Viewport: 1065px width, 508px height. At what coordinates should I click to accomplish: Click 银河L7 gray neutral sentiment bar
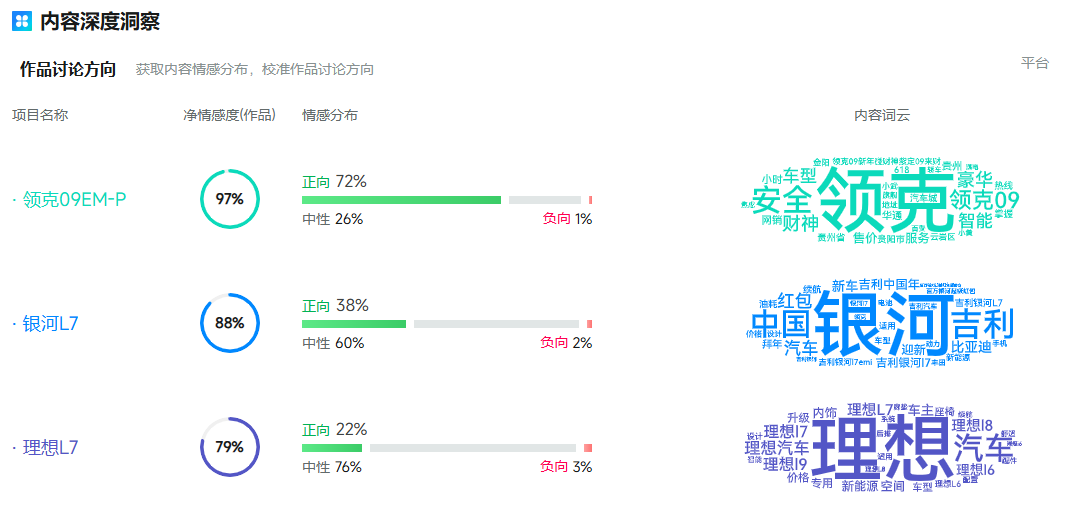(496, 324)
